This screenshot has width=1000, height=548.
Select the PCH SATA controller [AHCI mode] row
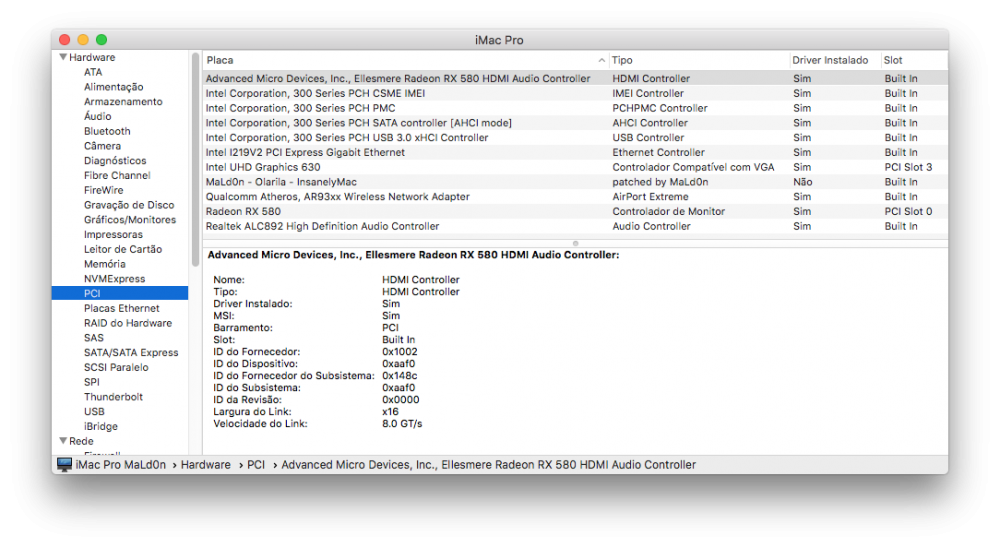(575, 122)
